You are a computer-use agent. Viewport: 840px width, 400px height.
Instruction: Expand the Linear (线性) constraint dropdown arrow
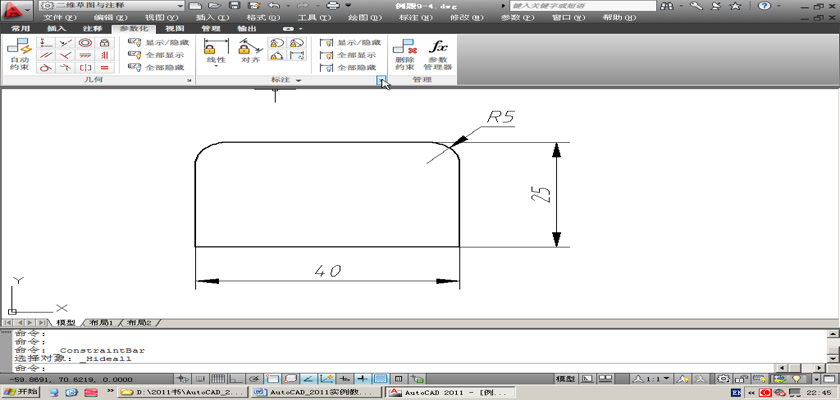point(216,66)
